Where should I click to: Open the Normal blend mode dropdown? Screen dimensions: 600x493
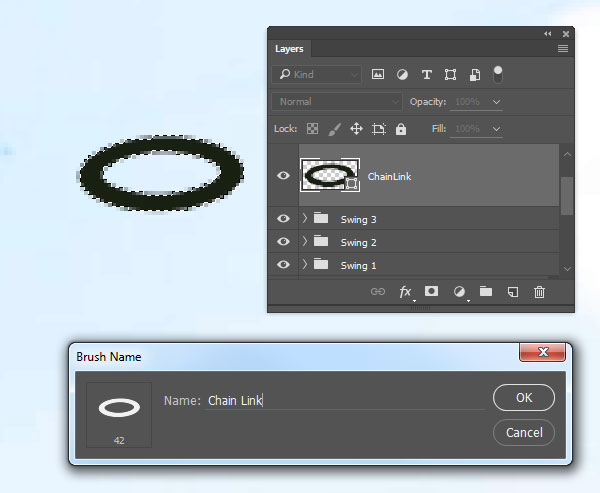(x=337, y=102)
